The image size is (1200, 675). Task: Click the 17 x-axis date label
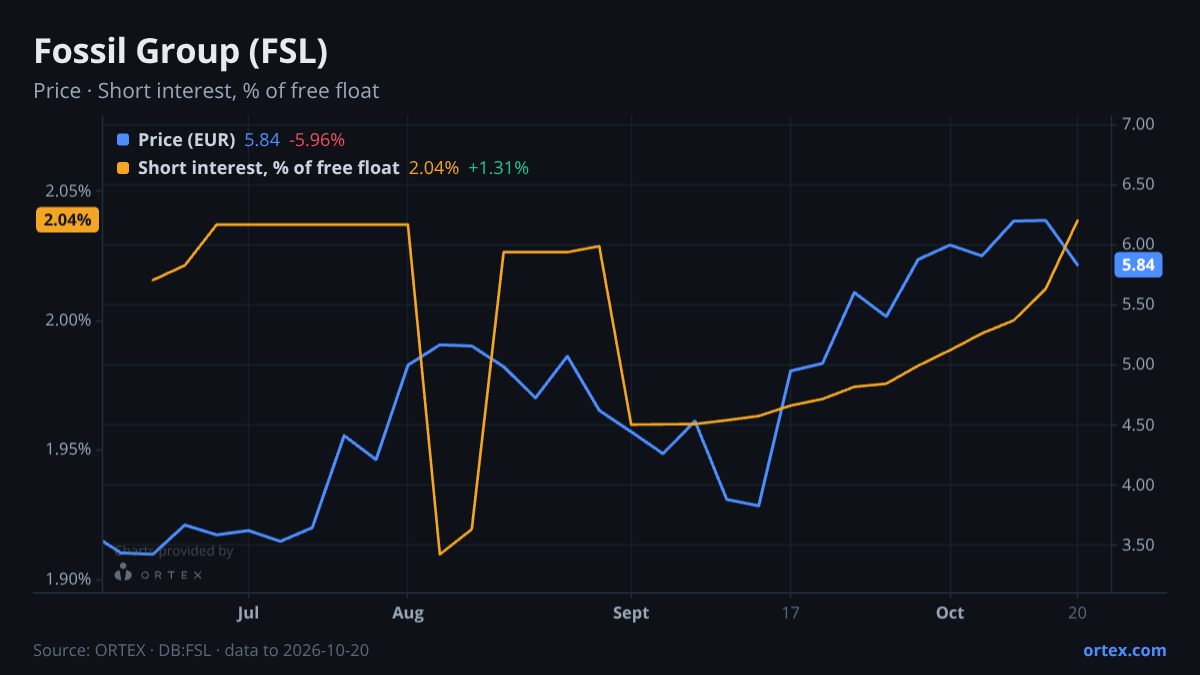(790, 612)
